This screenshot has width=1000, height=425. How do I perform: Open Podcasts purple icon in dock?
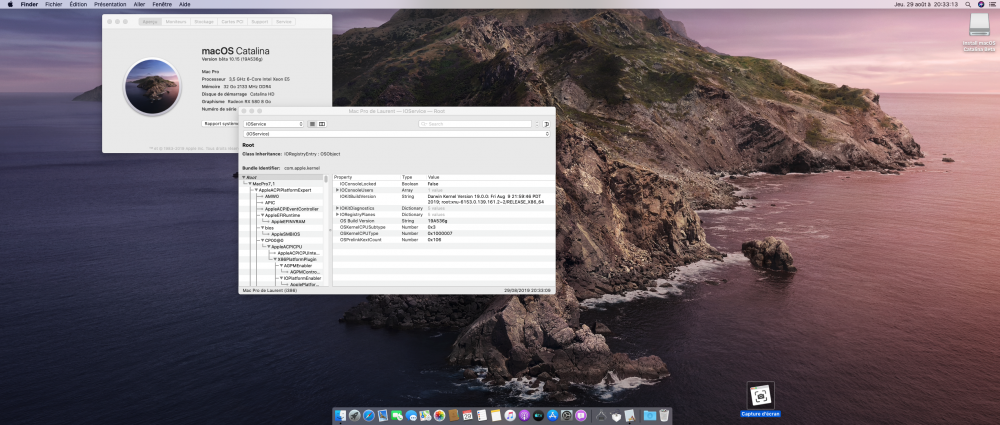[524, 415]
